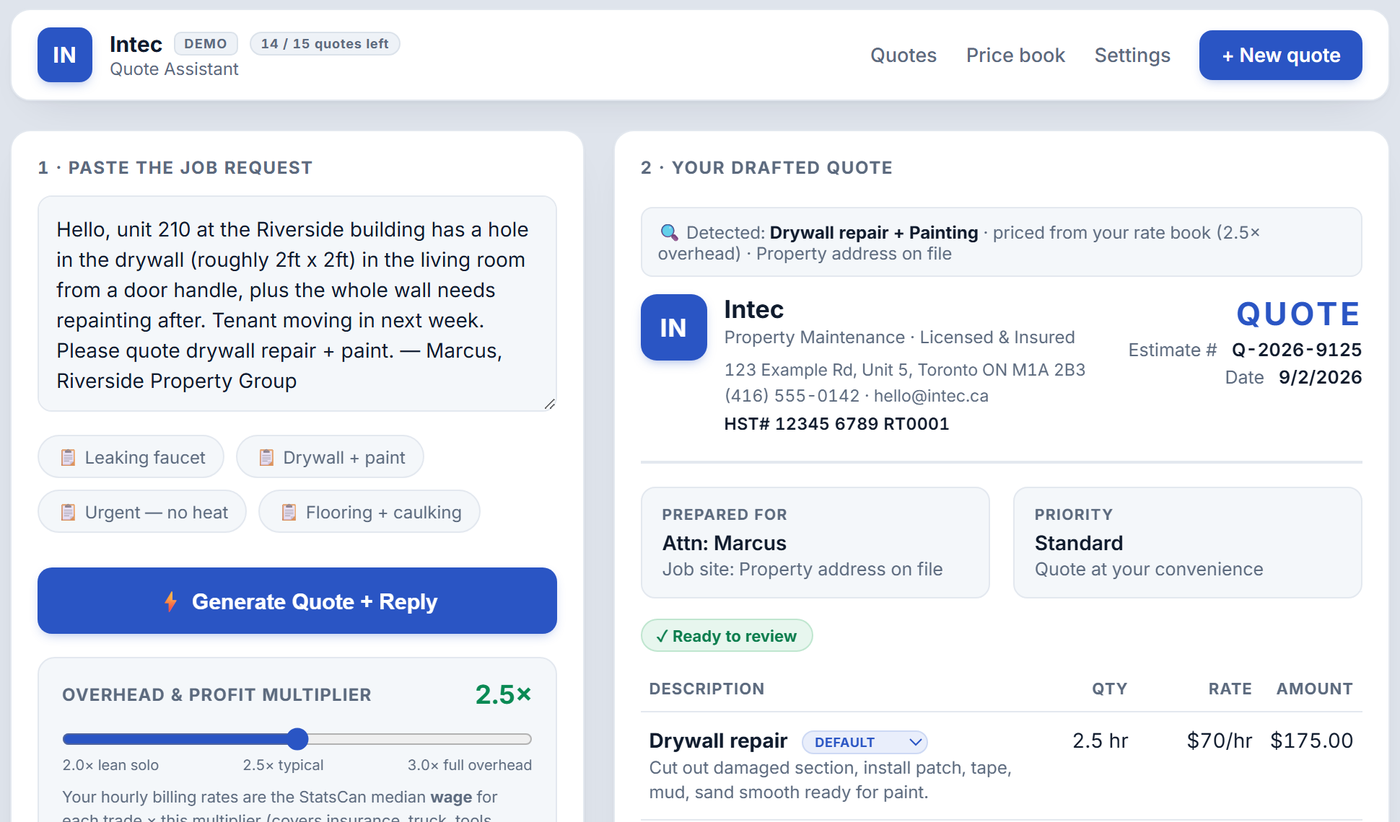Open the Price book page
1400x822 pixels.
[1015, 55]
